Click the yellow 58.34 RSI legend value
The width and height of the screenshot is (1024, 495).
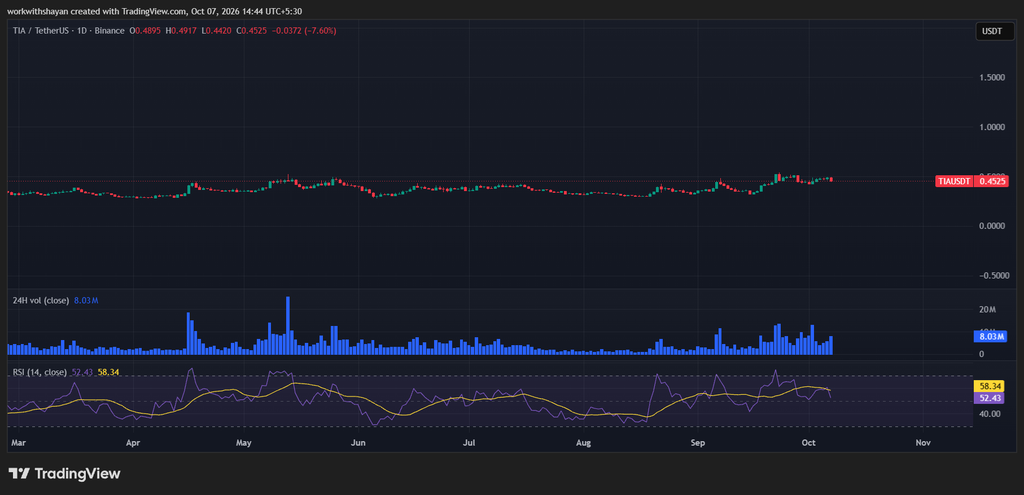tap(108, 372)
